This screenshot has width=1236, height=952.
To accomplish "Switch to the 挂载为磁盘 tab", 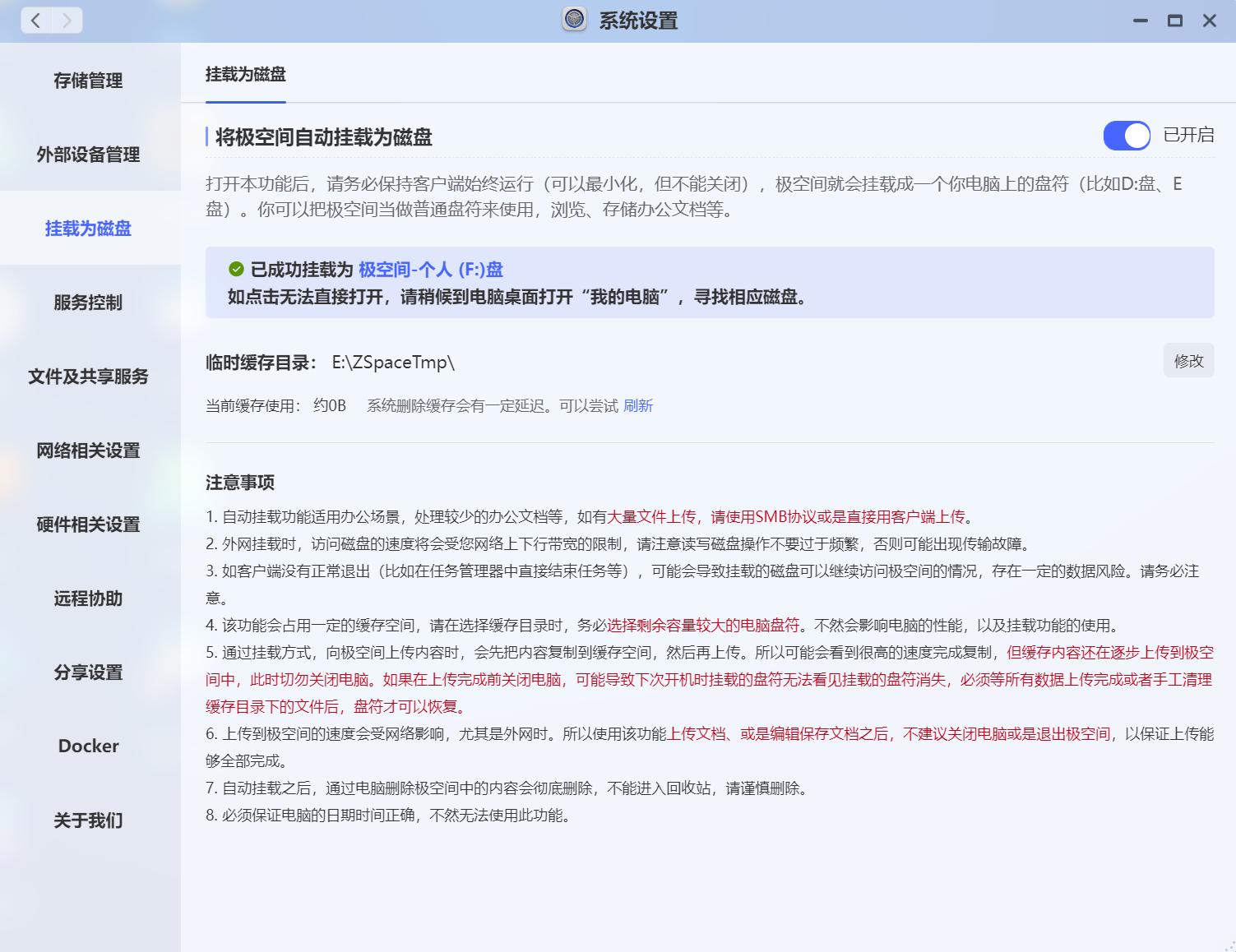I will [244, 76].
